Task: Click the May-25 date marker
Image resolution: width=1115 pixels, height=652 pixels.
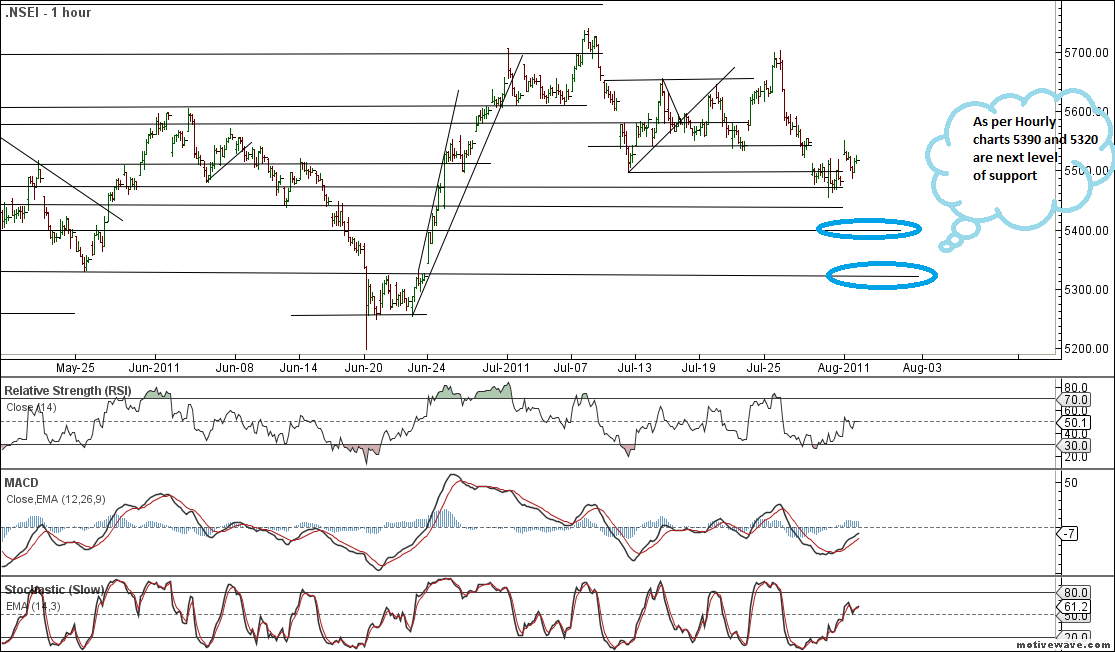Action: 75,368
